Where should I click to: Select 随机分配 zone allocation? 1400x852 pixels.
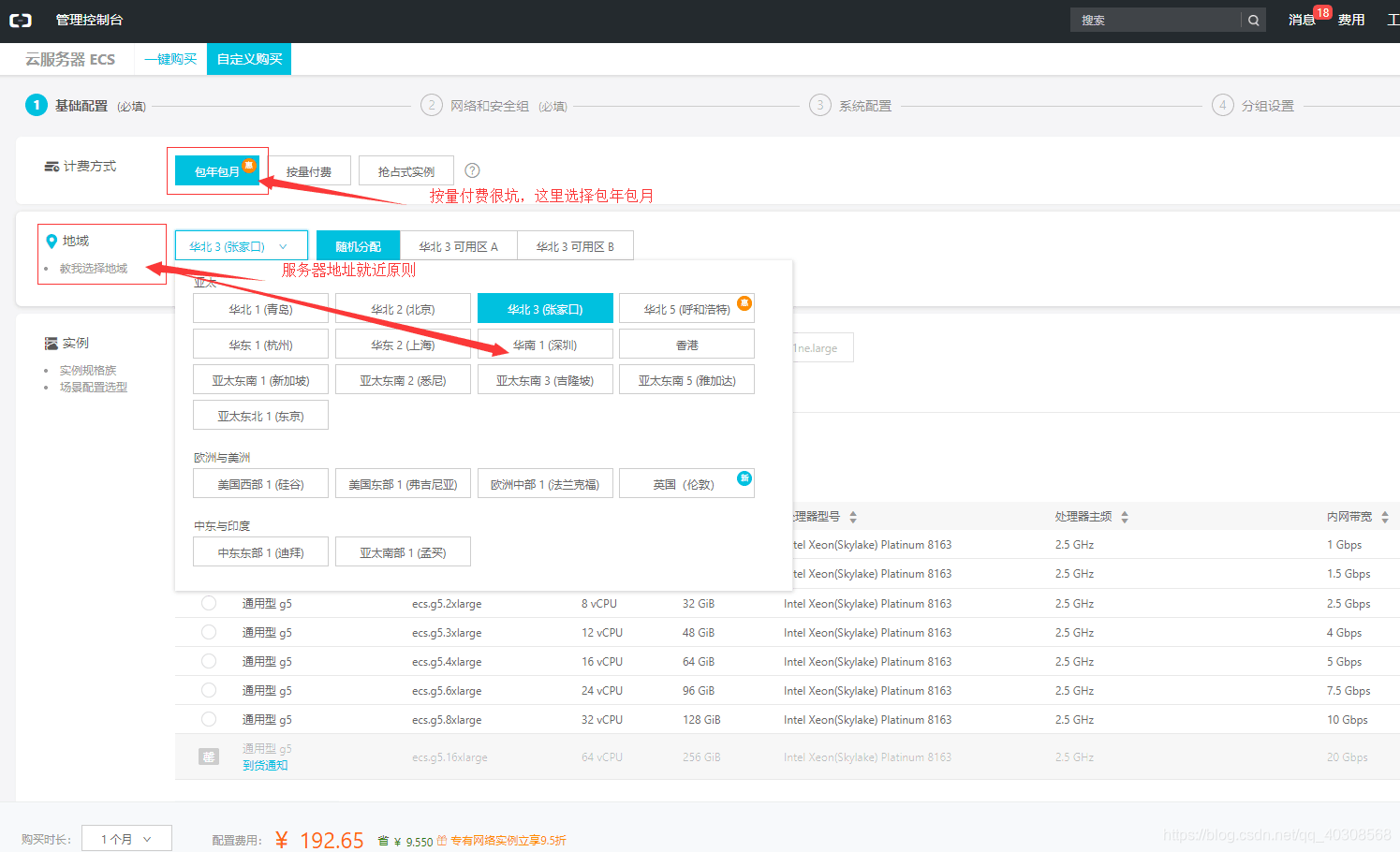click(x=358, y=246)
